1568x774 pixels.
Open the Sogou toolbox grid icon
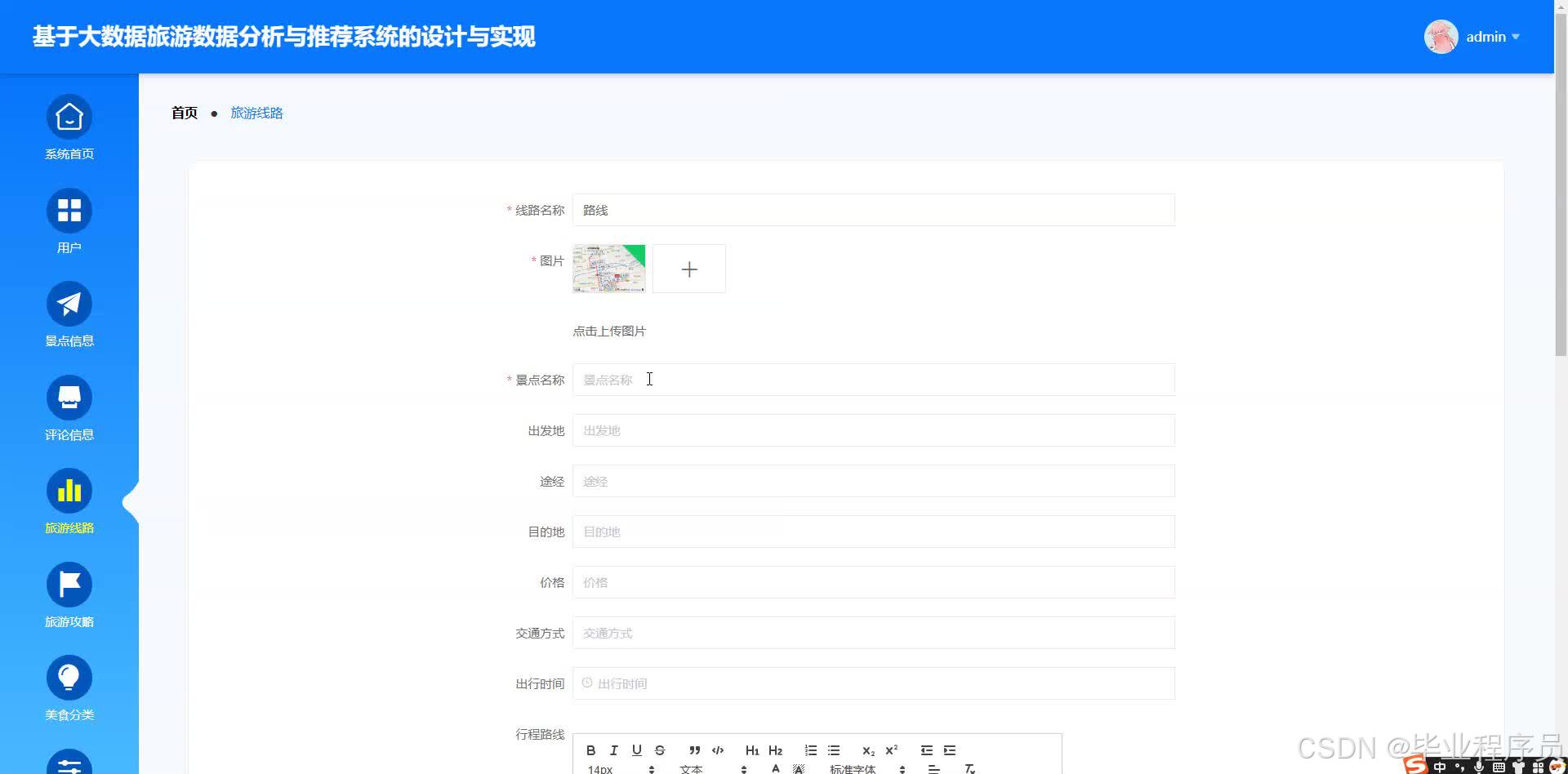pos(1539,767)
